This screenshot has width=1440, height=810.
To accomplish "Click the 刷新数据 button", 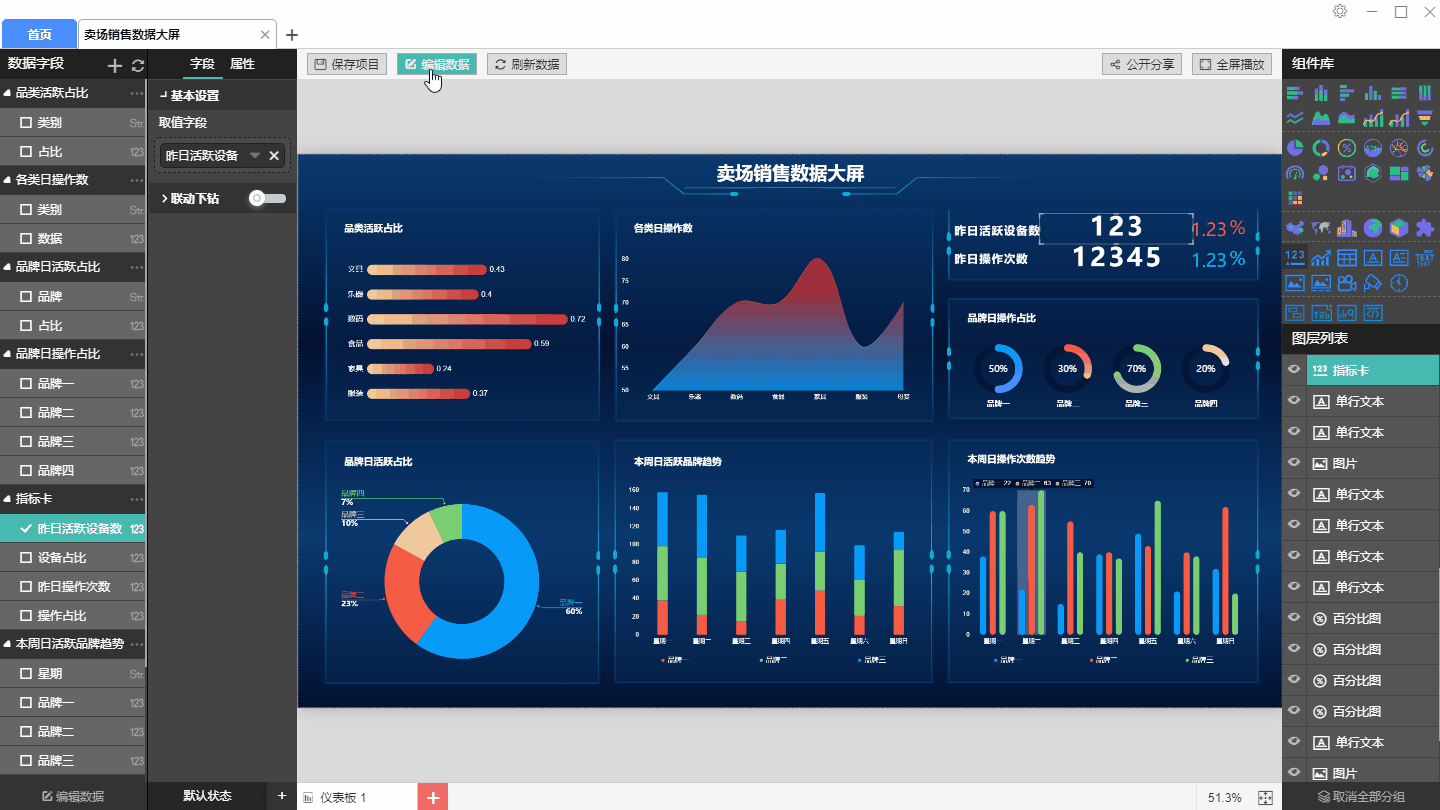I will tap(527, 64).
